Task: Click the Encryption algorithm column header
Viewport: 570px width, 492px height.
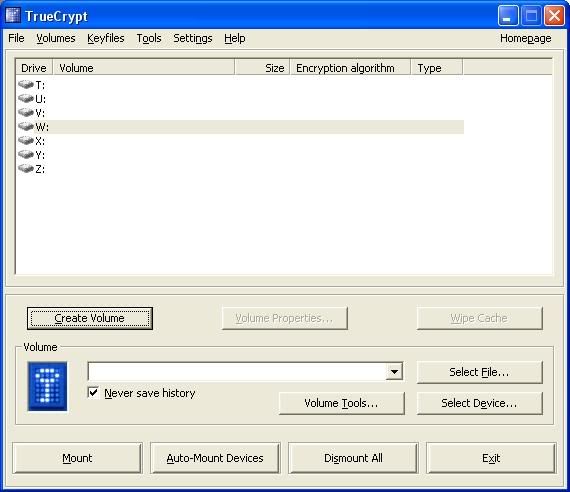Action: tap(350, 68)
